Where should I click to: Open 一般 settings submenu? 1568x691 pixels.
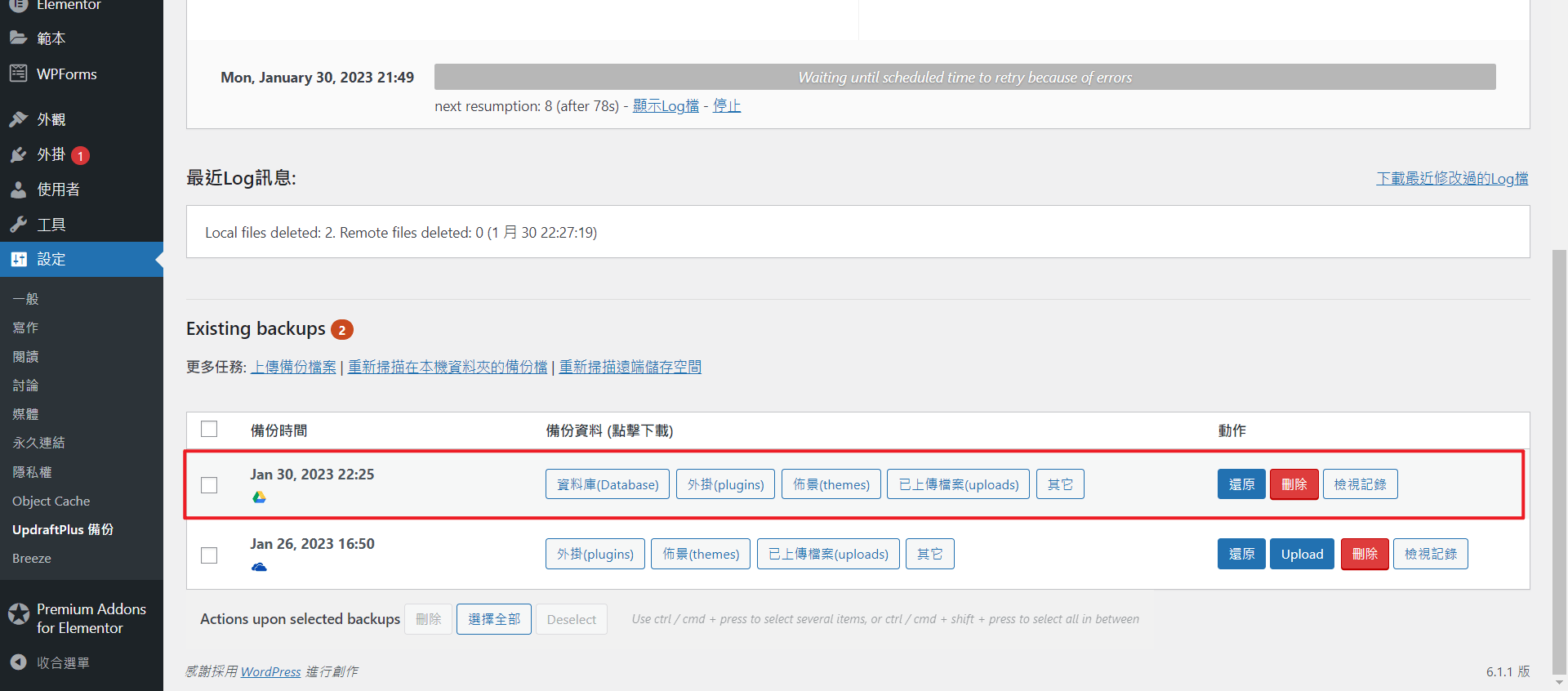25,299
